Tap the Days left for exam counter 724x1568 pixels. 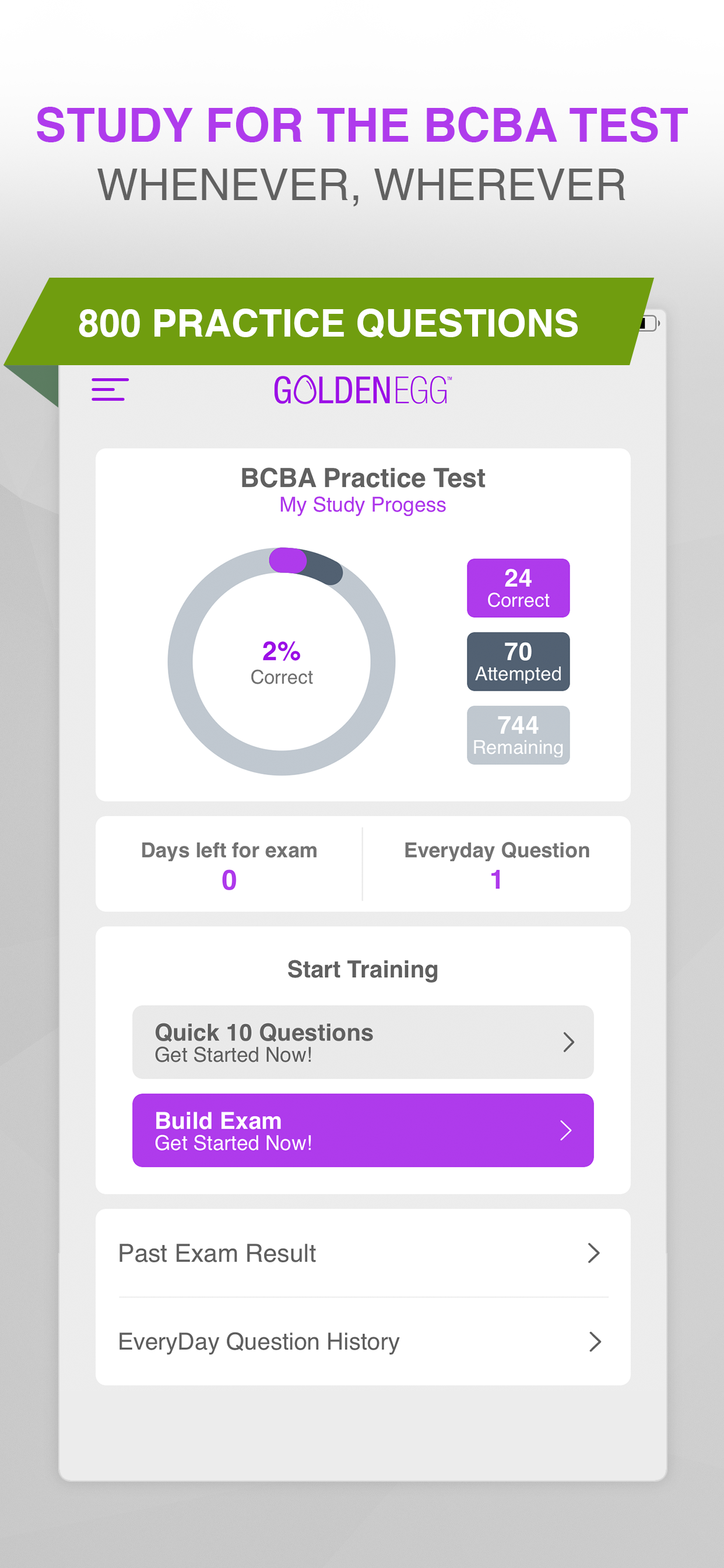click(x=229, y=864)
